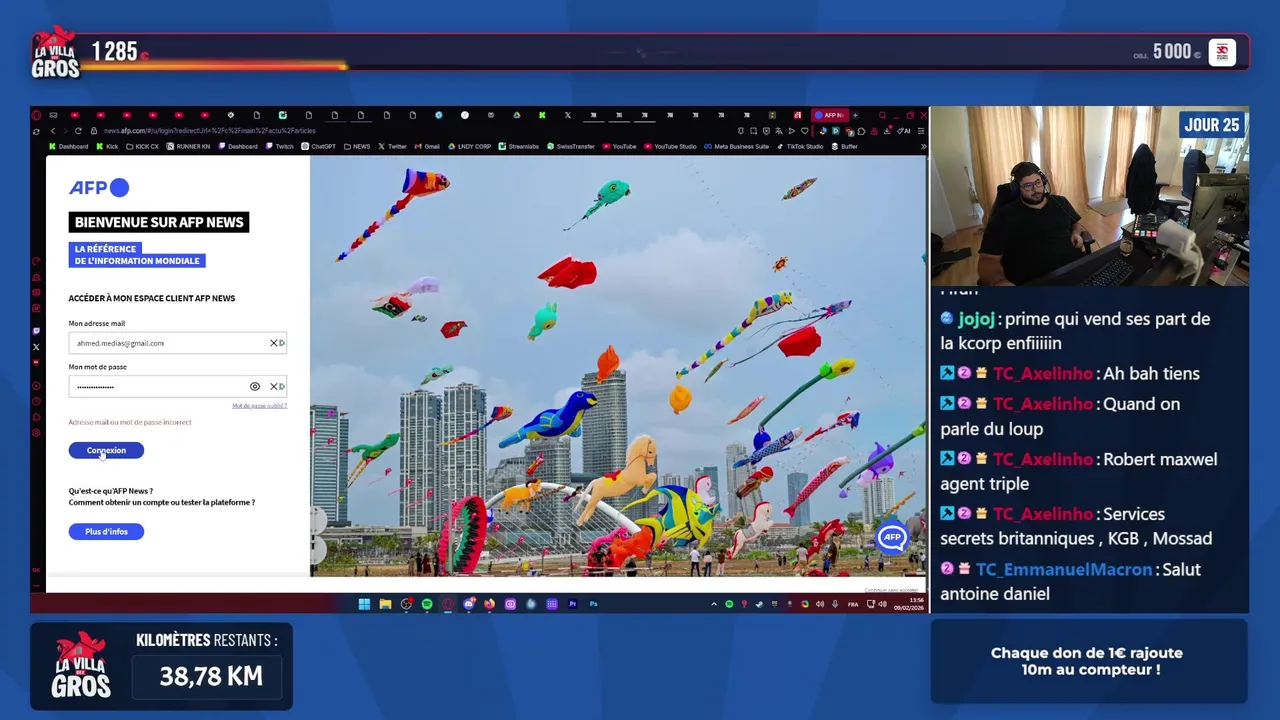Open Premiere Pro from the taskbar
The width and height of the screenshot is (1280, 720).
tap(573, 604)
